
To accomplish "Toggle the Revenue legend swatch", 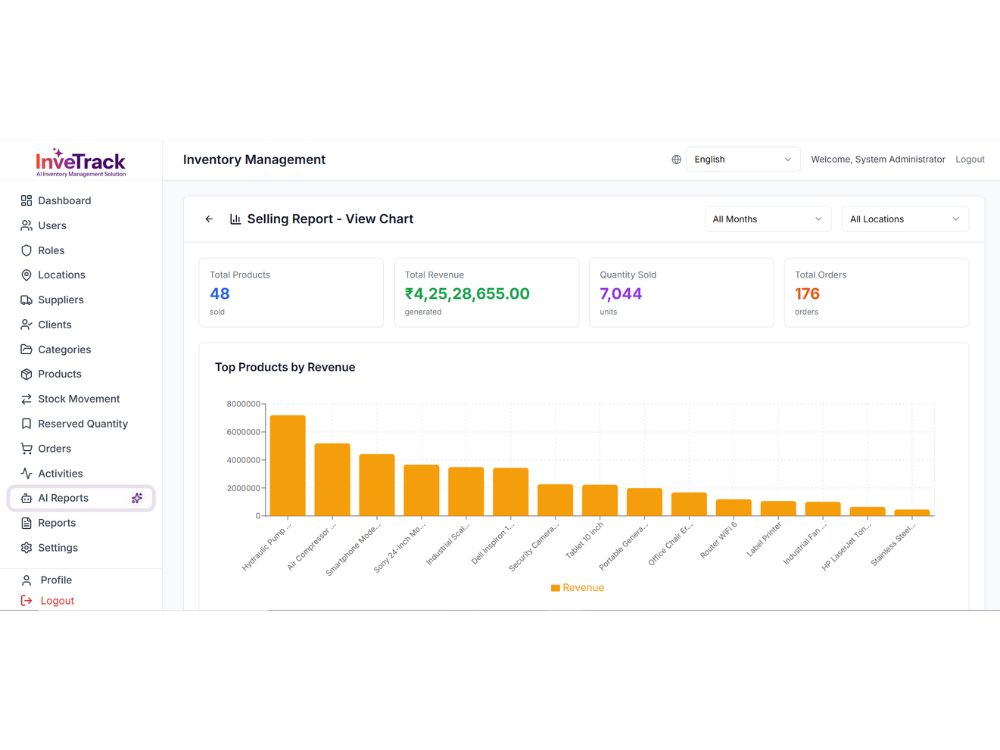I will tap(555, 588).
